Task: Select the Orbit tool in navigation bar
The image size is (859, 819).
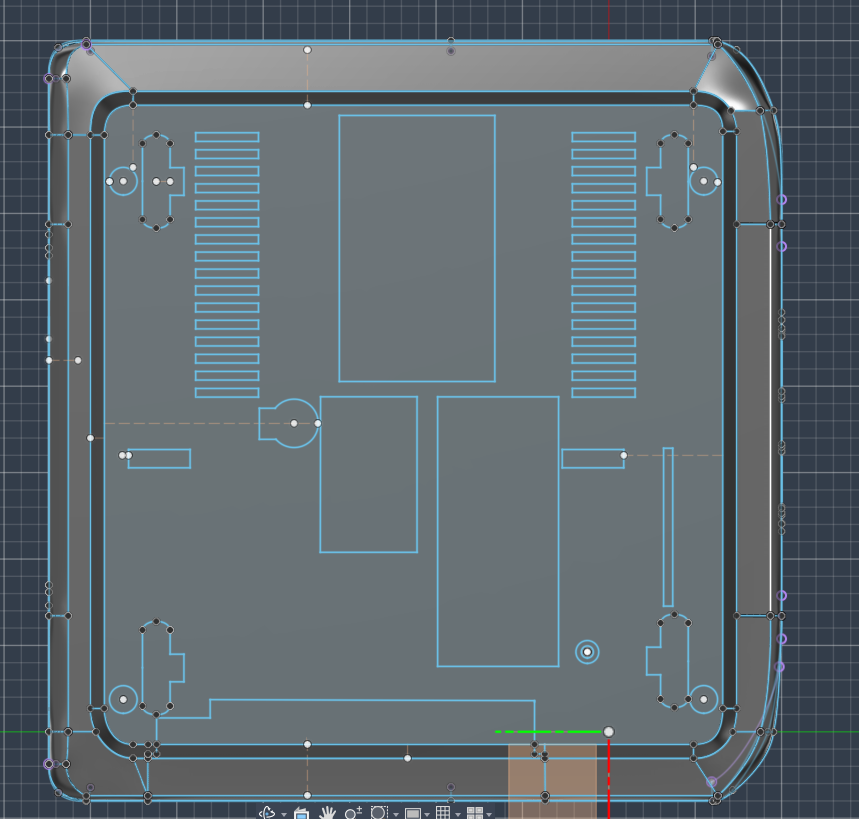Action: [x=267, y=813]
